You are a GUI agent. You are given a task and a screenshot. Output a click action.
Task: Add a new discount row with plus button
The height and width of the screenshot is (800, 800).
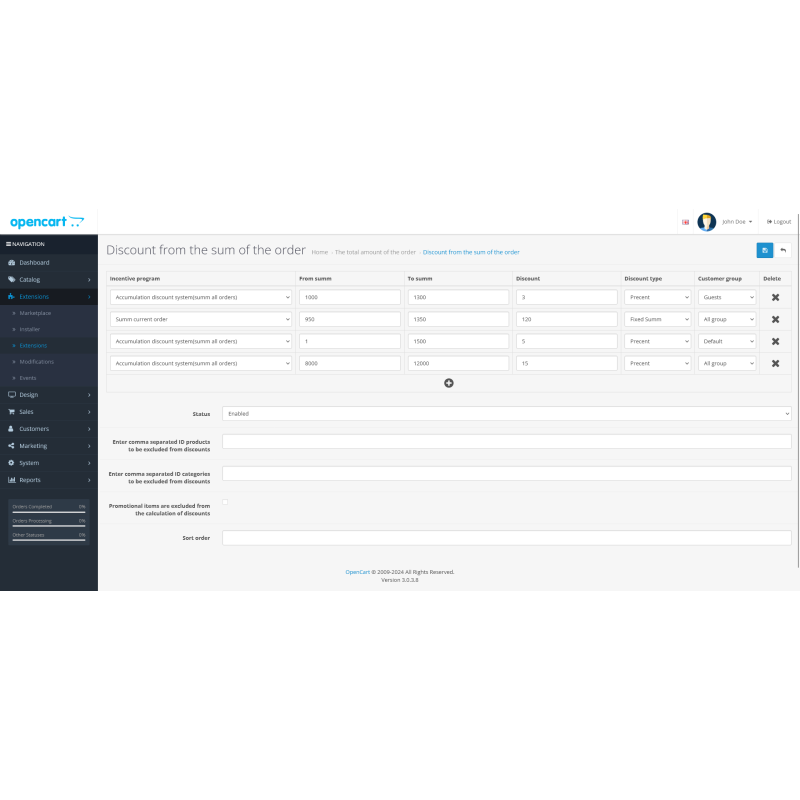(x=448, y=383)
